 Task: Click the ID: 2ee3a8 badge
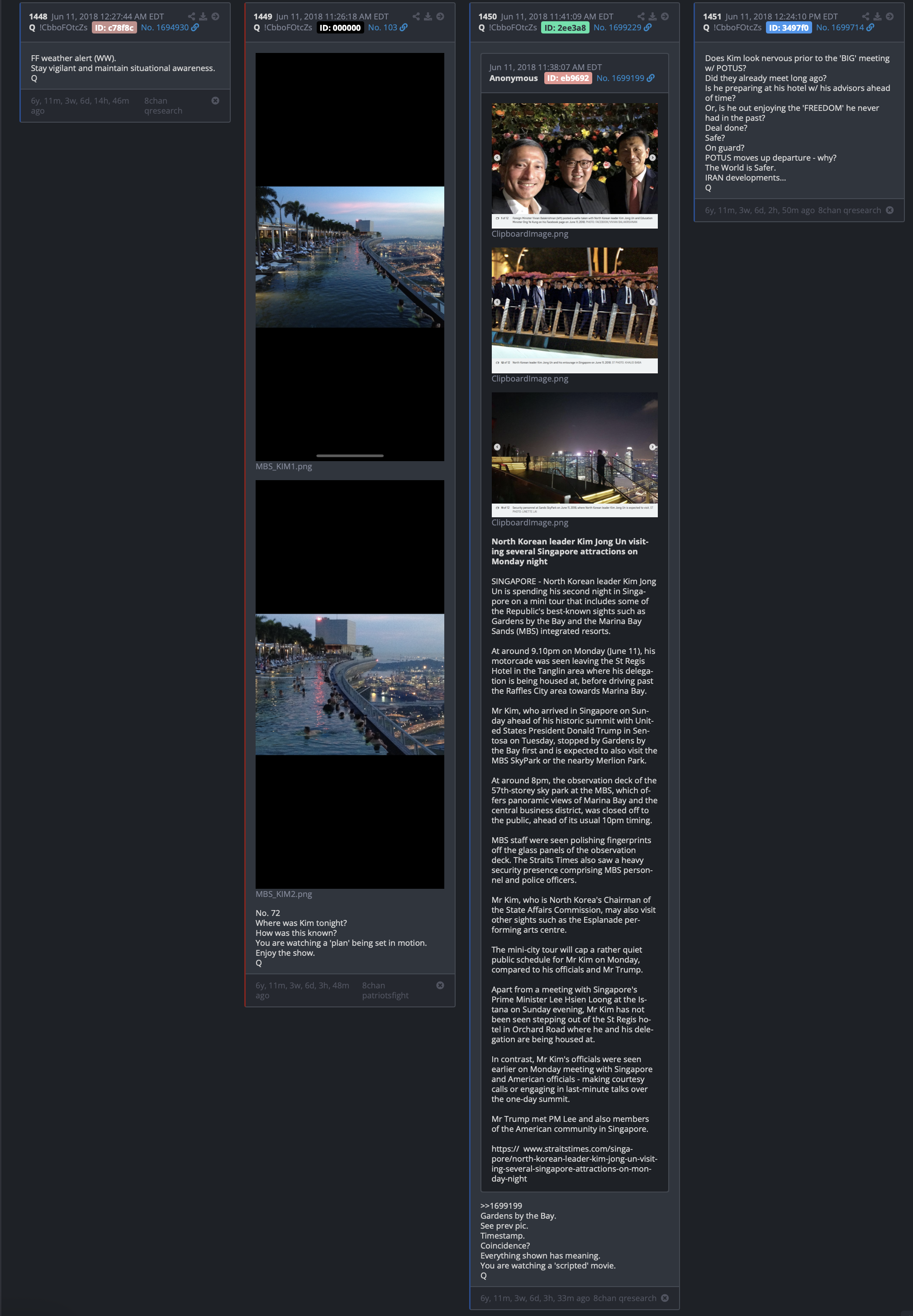coord(565,28)
